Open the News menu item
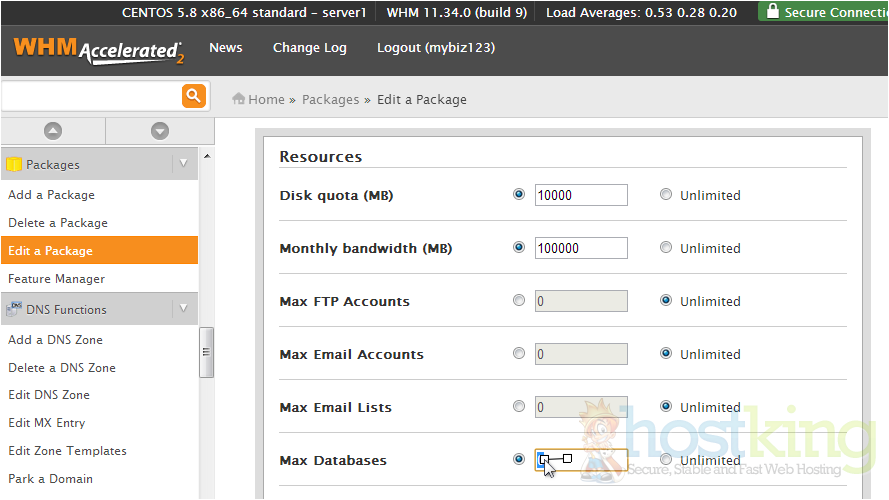This screenshot has width=889, height=500. pyautogui.click(x=225, y=48)
